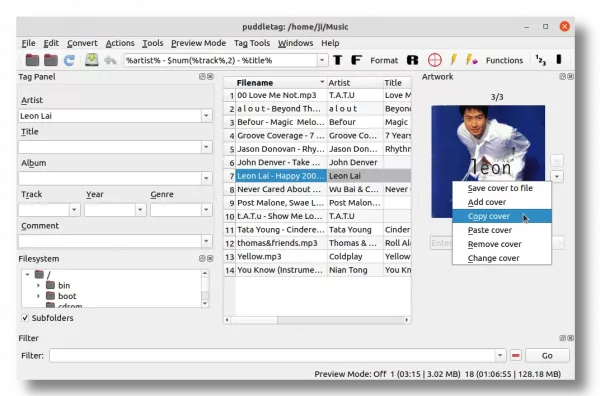Open the File menu

tap(28, 43)
